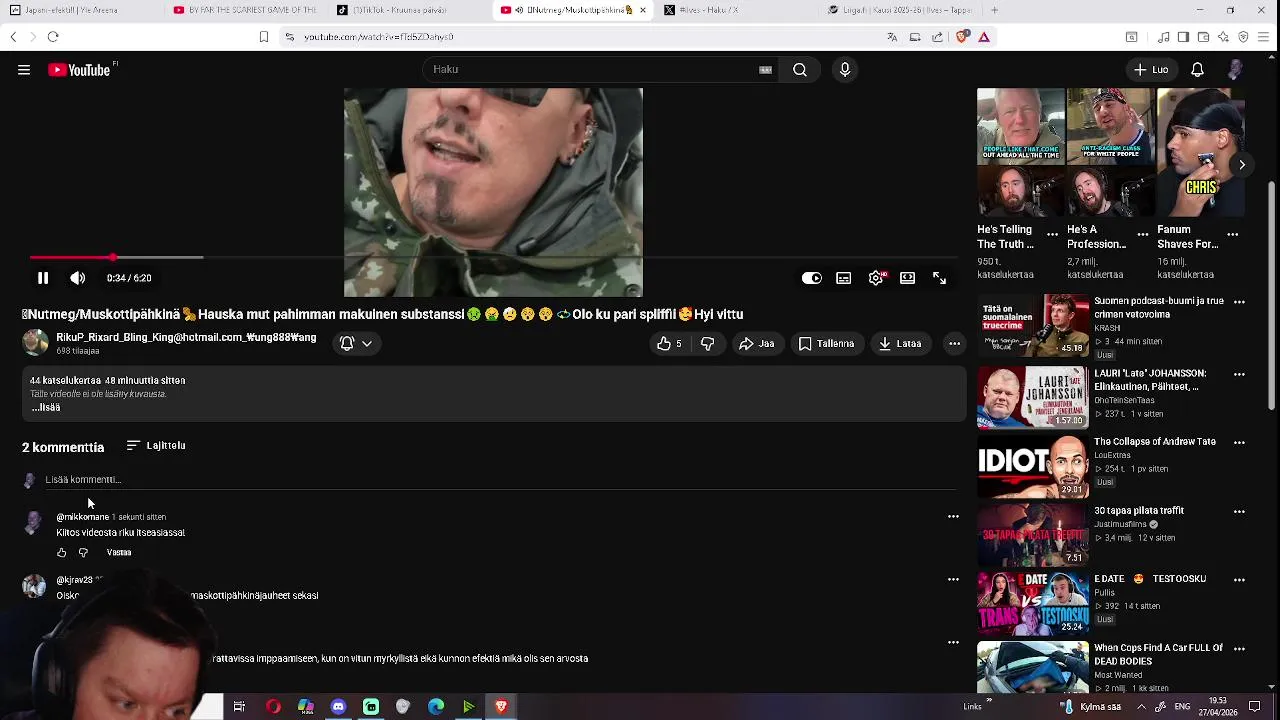Open a new browser tab
Image resolution: width=1280 pixels, height=720 pixels.
coord(994,10)
